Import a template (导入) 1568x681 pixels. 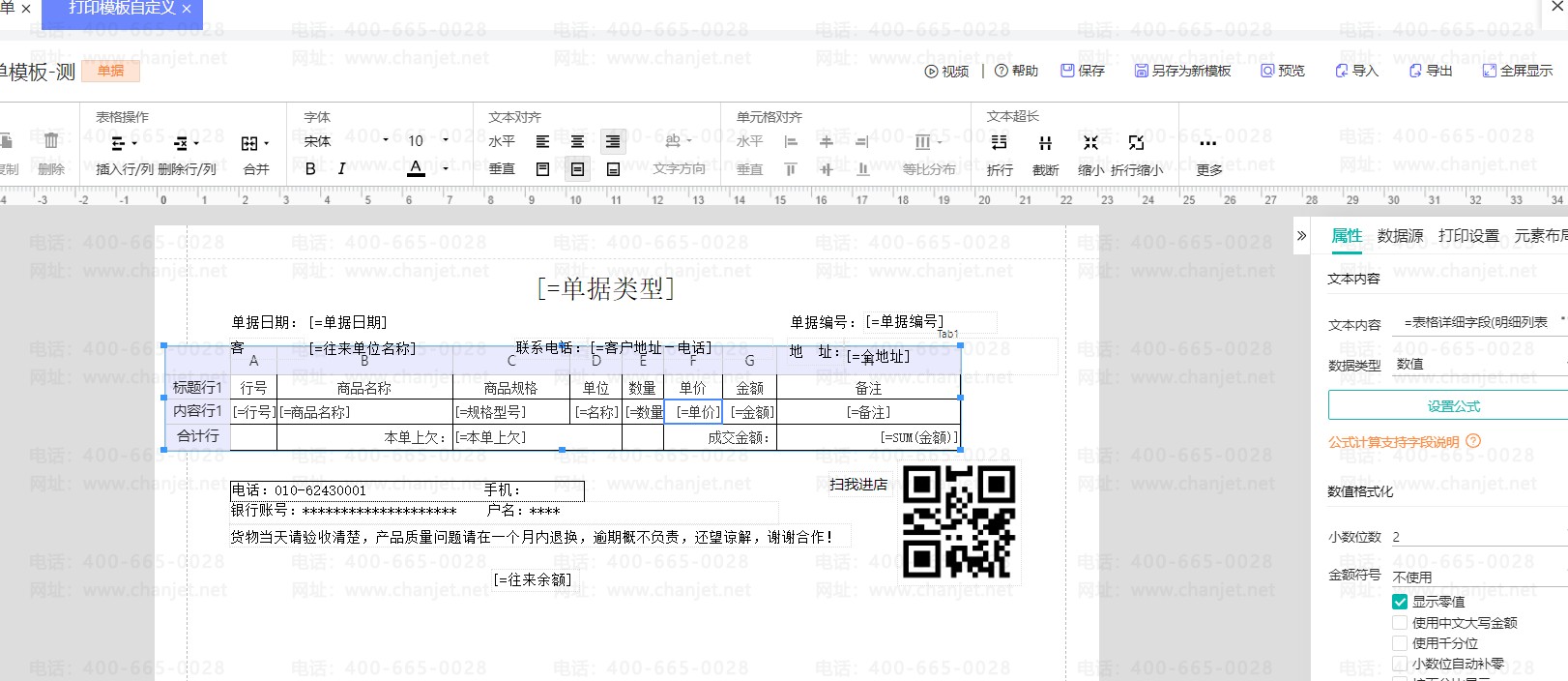(x=1356, y=71)
